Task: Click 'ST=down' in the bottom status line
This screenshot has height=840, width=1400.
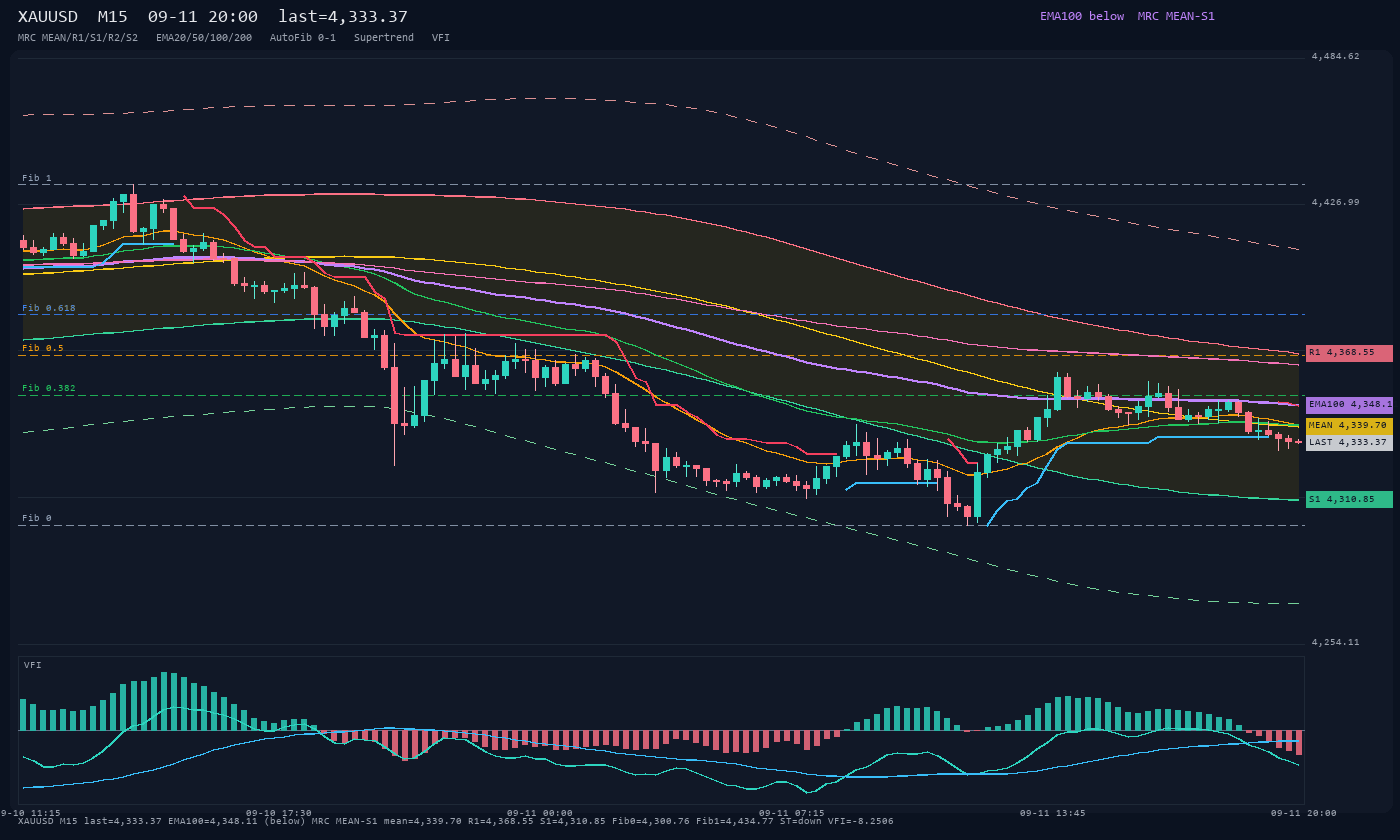Action: click(801, 821)
